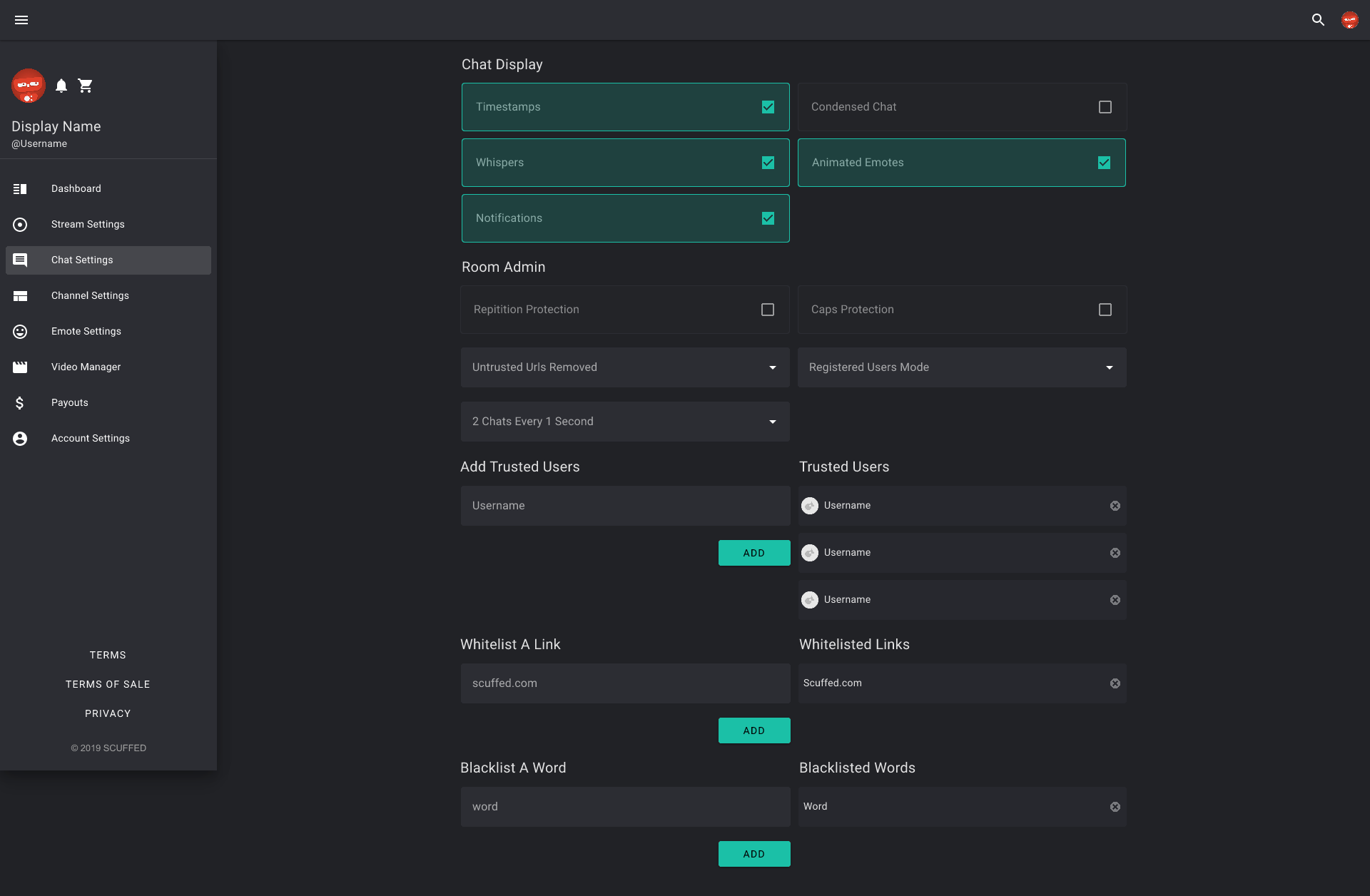This screenshot has height=896, width=1370.
Task: Open the Registered Users Mode dropdown
Action: click(961, 367)
